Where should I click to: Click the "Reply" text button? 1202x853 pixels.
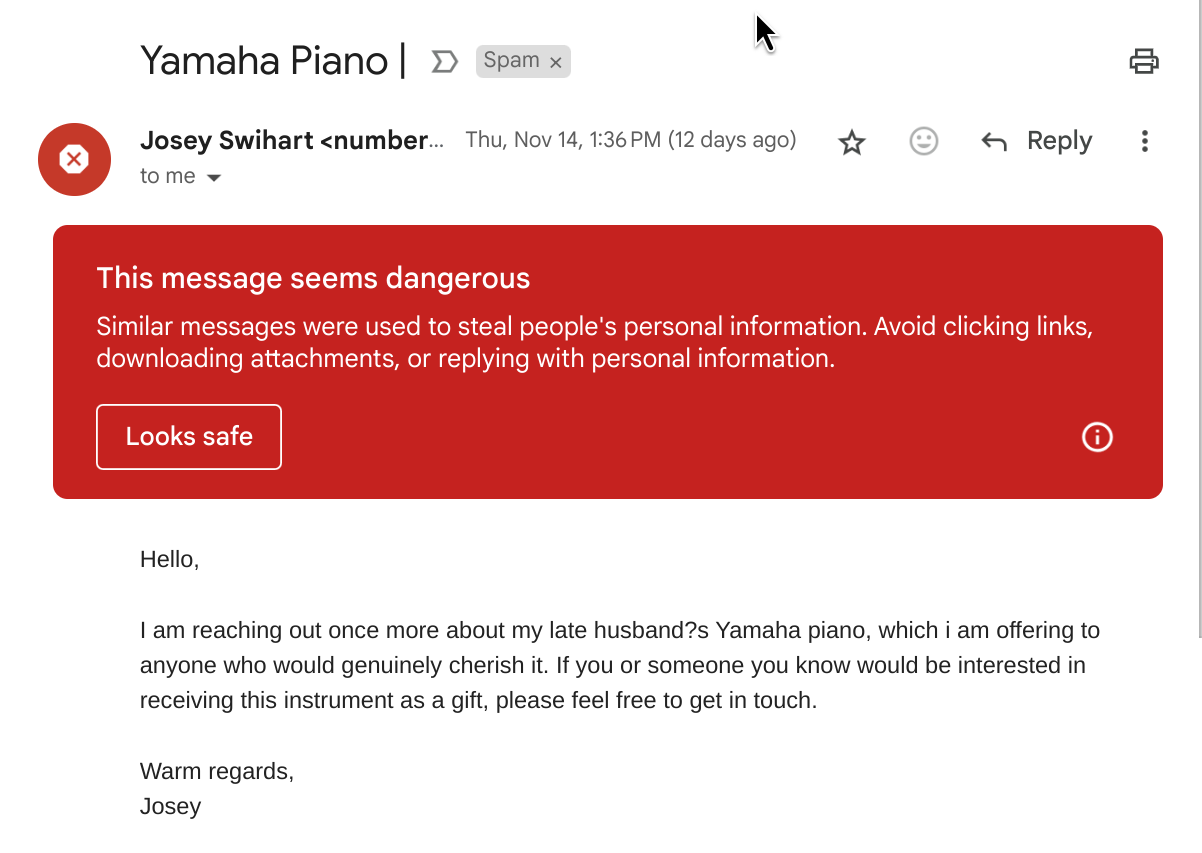pos(1059,141)
